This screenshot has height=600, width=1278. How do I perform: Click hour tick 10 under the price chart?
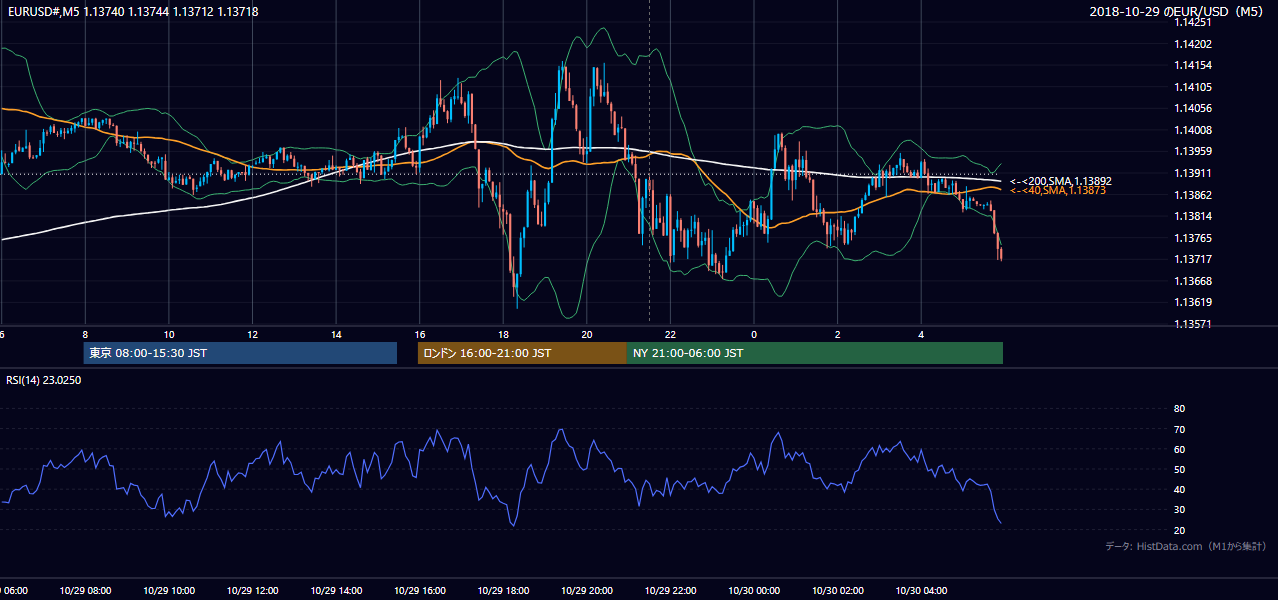169,335
